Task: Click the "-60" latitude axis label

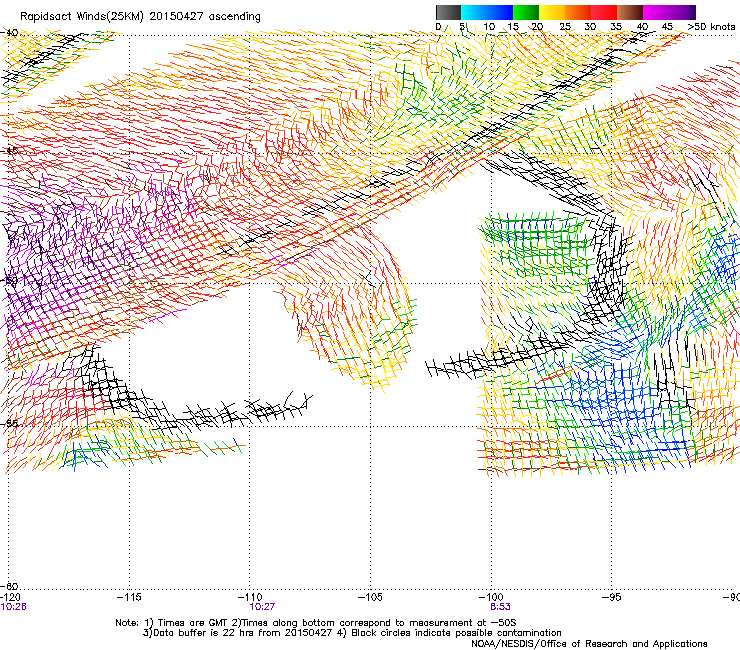Action: 9,586
